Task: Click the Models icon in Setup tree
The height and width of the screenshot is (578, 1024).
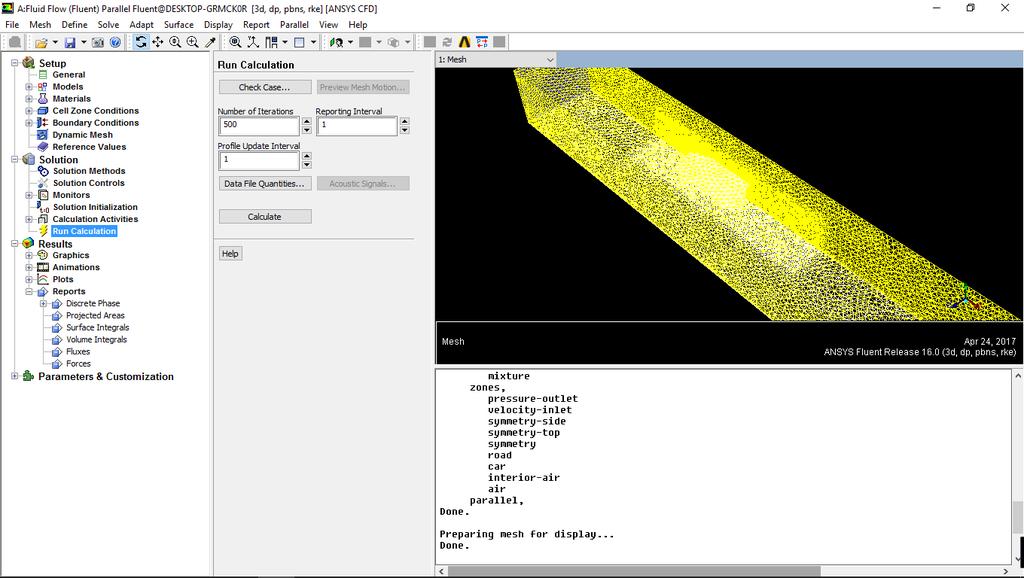Action: [x=42, y=86]
